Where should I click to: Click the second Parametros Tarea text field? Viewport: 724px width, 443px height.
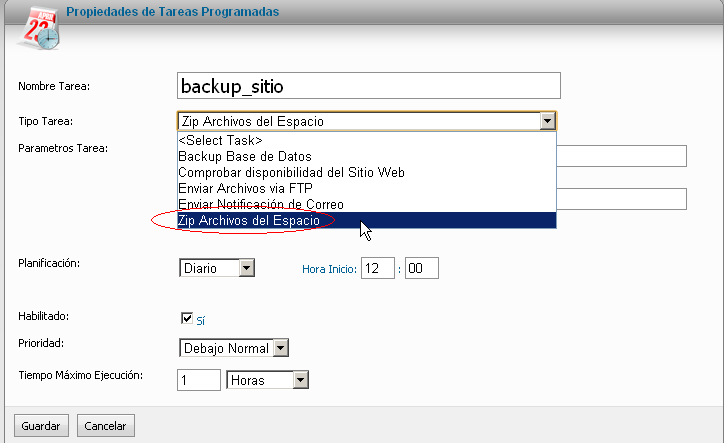pos(621,199)
